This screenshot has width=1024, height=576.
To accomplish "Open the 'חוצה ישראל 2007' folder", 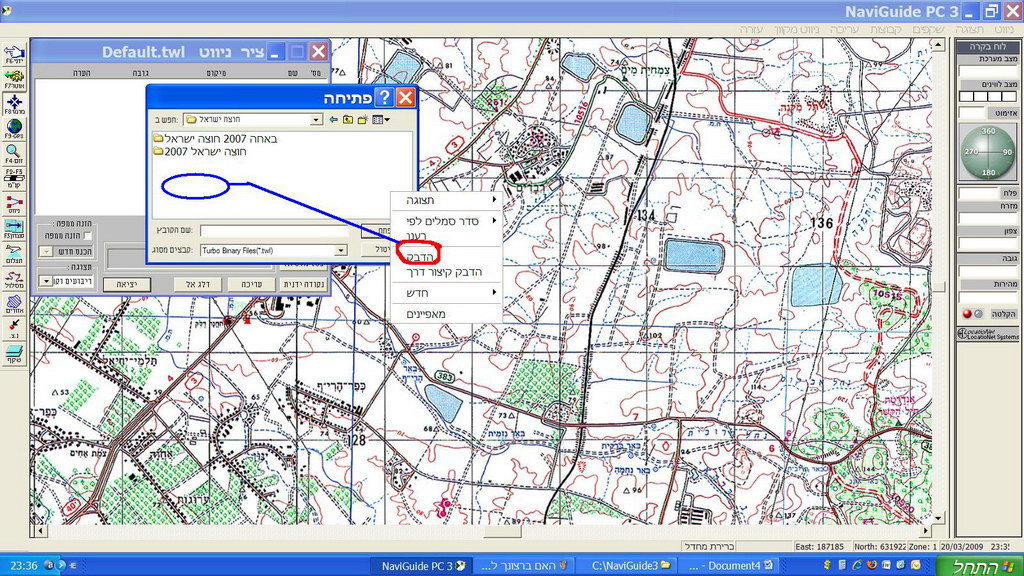I will 200,152.
